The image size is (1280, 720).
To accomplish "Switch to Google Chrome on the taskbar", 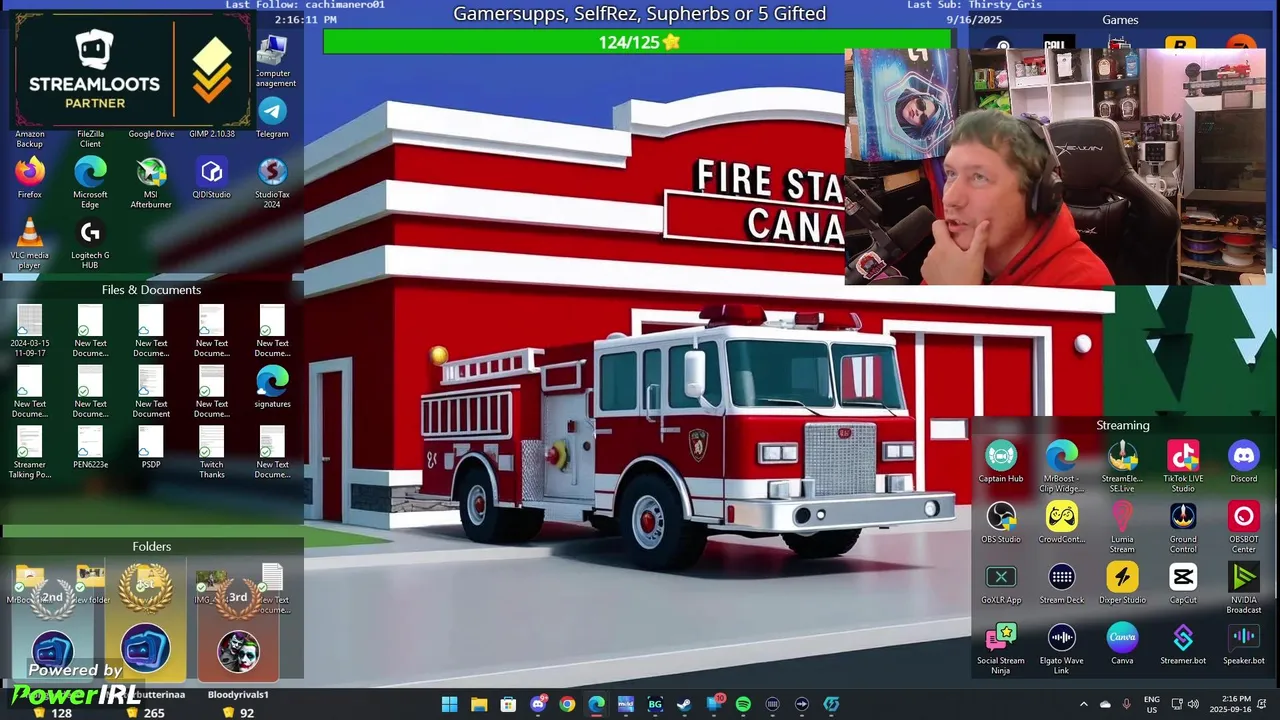I will (x=567, y=704).
